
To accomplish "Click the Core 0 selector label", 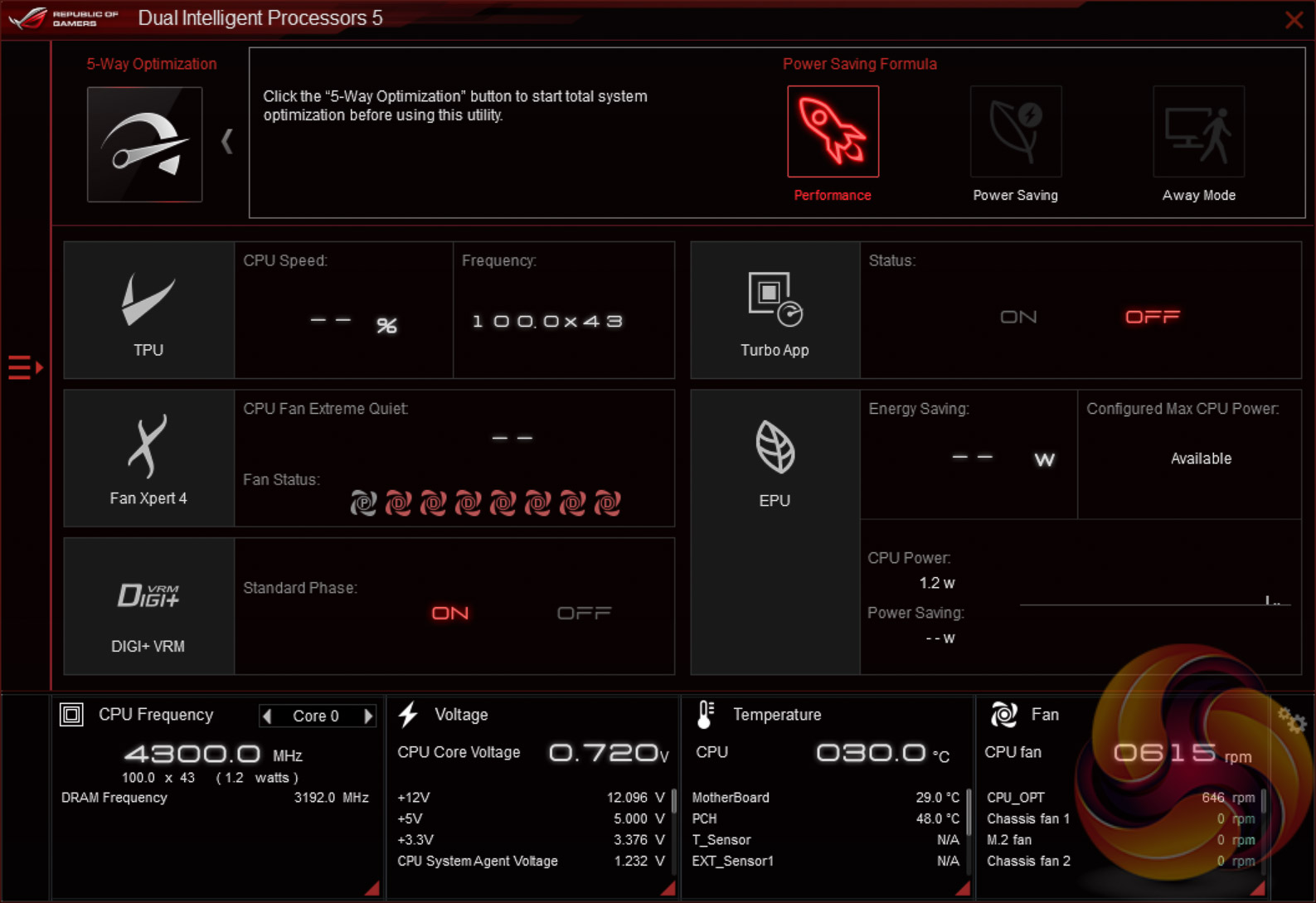I will pyautogui.click(x=316, y=716).
